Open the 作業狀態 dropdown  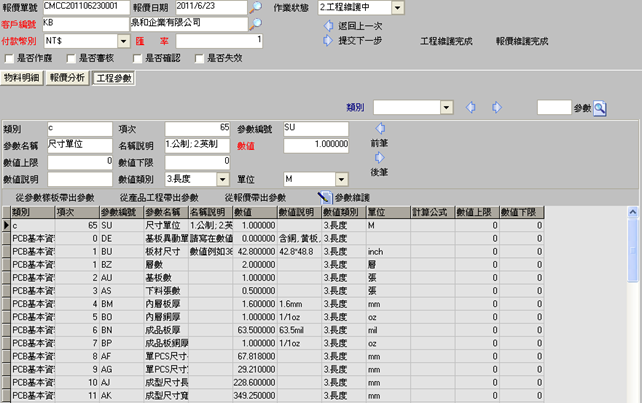397,8
